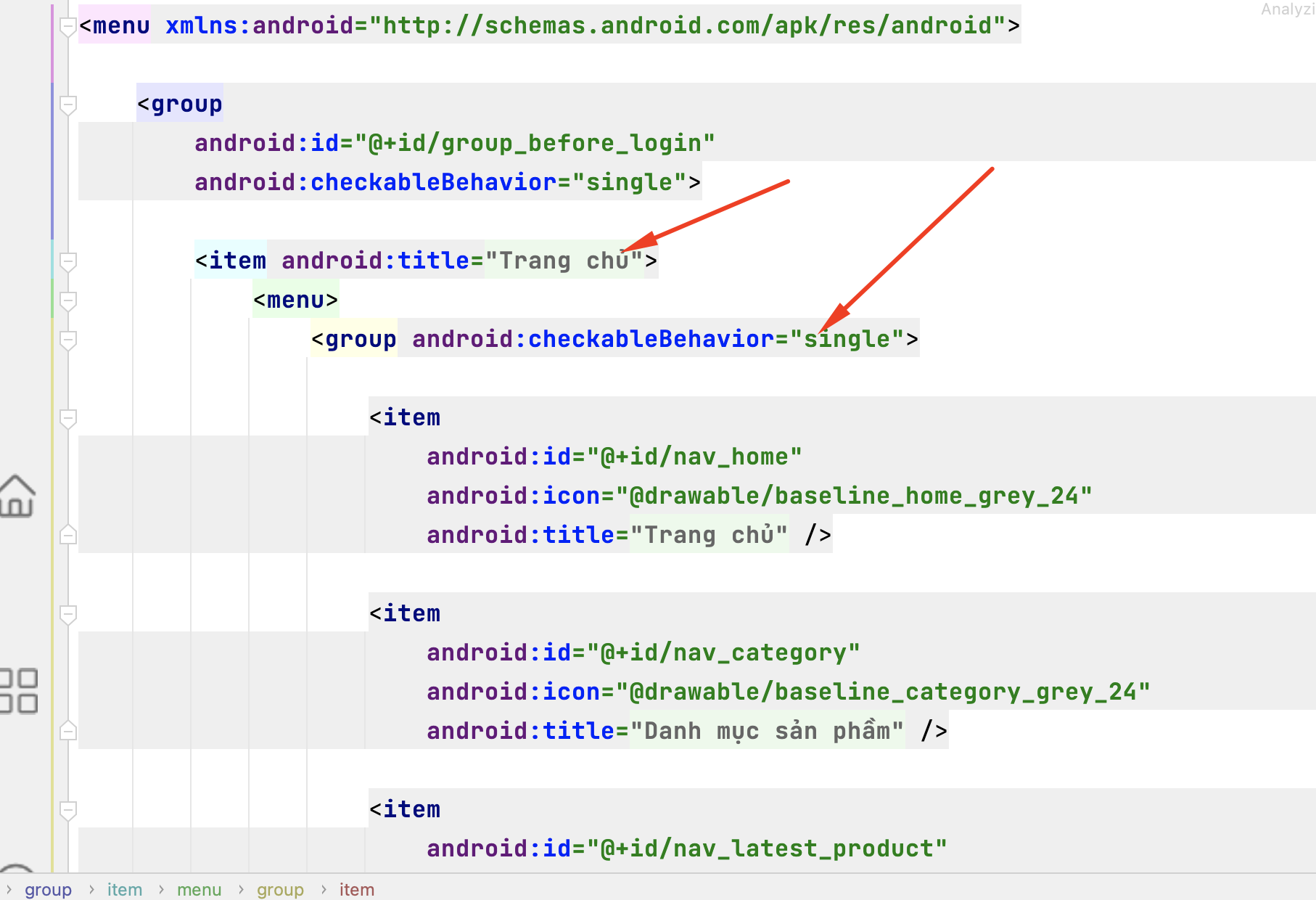Screen dimensions: 1316x900
Task: Collapse the nav_latest_product item fold marker
Action: click(67, 811)
